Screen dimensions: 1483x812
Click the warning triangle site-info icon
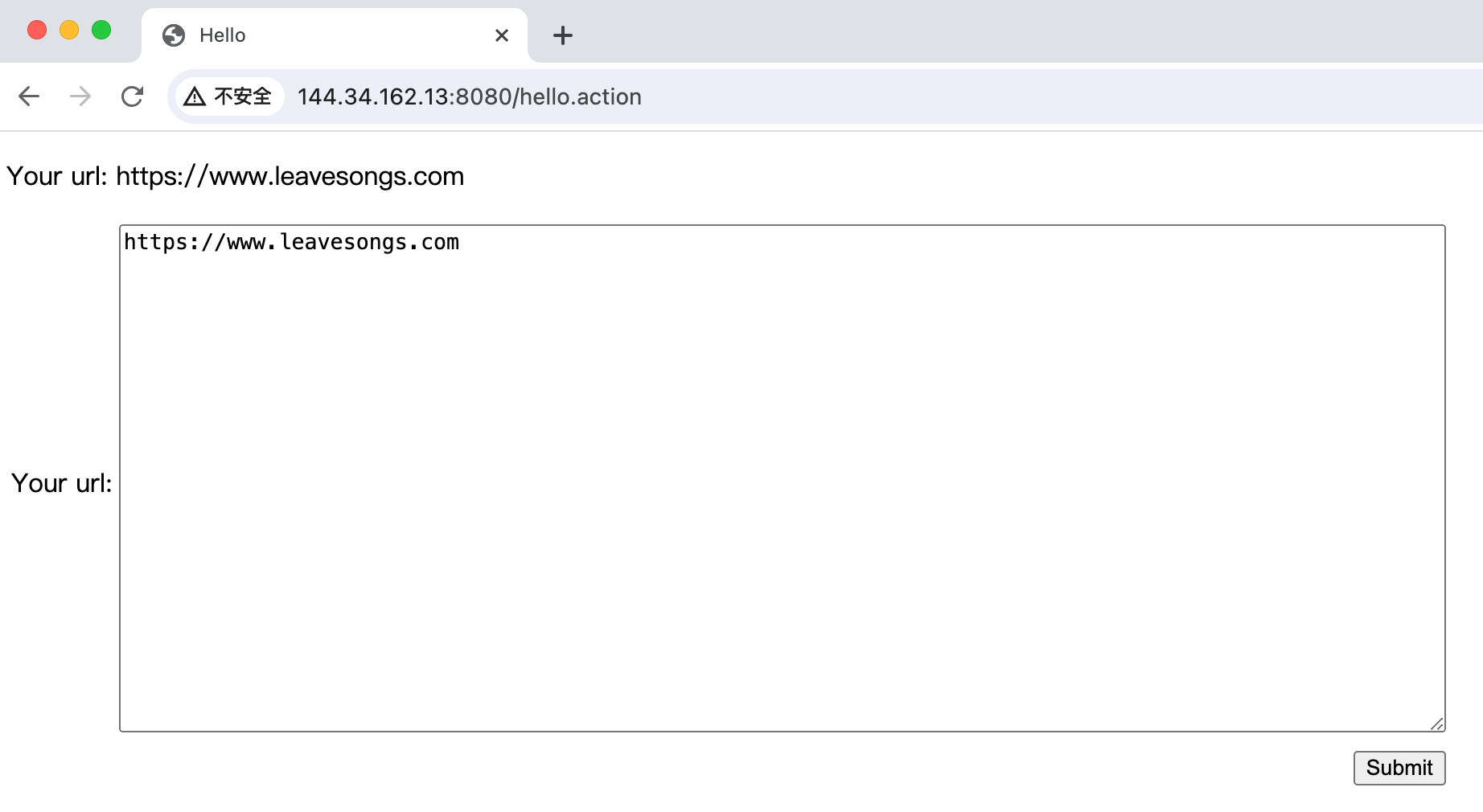(195, 97)
